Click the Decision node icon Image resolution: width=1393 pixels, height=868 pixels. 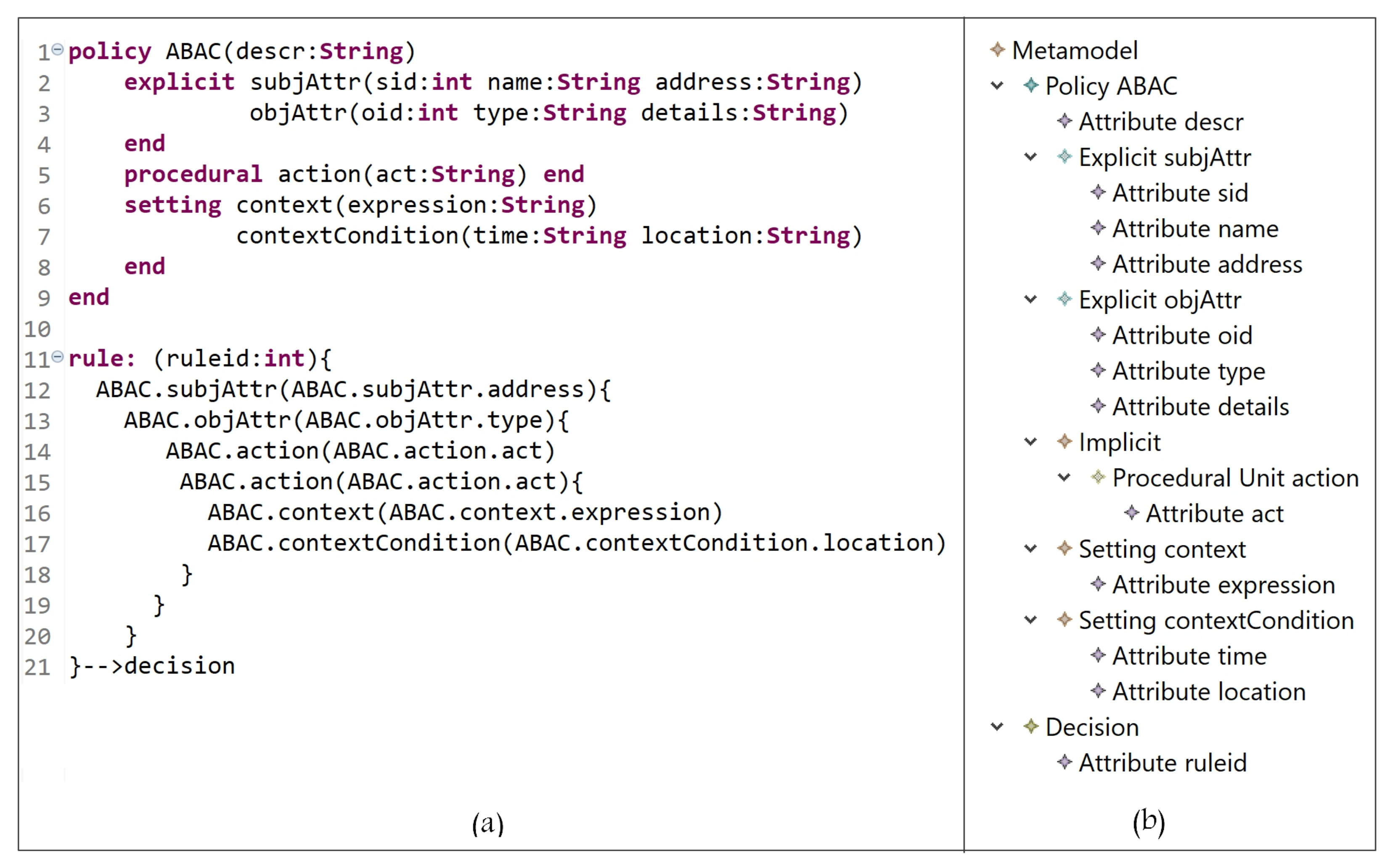1031,726
